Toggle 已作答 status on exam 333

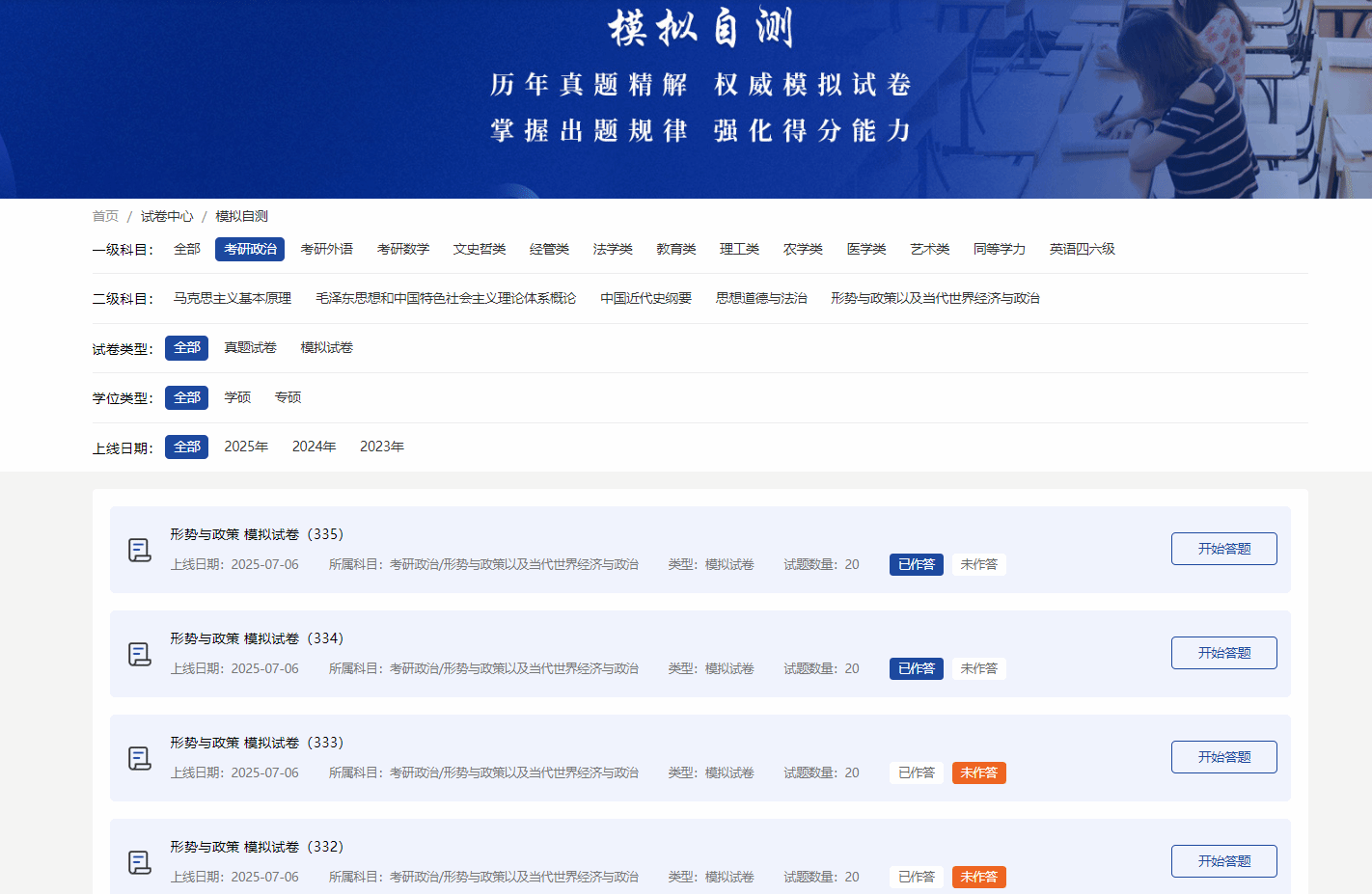click(x=916, y=772)
